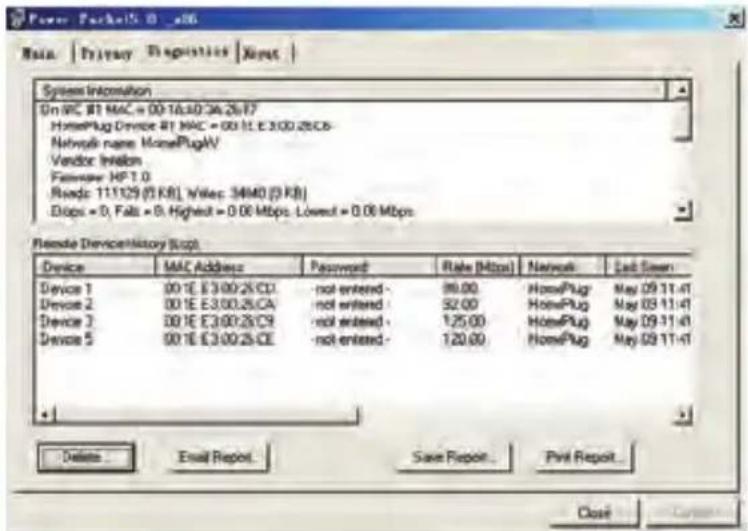Image resolution: width=748 pixels, height=531 pixels.
Task: Click Device 5's rate value 120.00
Action: click(463, 339)
